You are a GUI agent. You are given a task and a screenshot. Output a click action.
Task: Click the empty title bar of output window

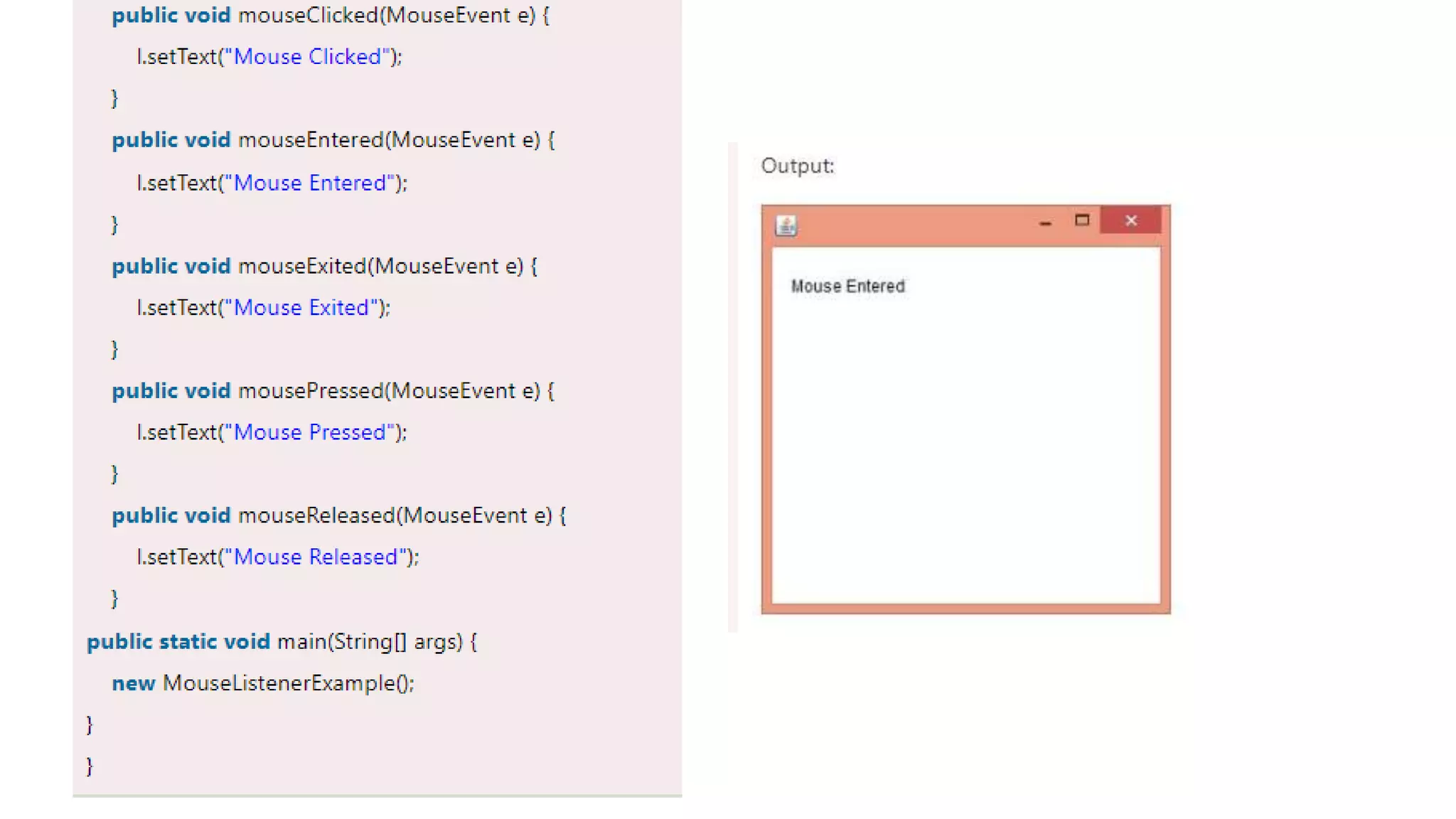pyautogui.click(x=917, y=225)
